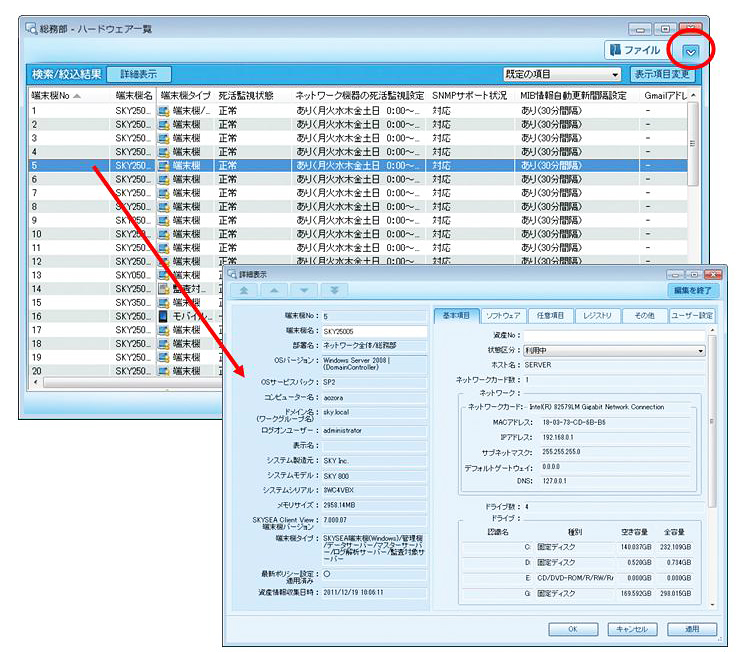This screenshot has width=744, height=654.
Task: Click the ファイル toolbar button
Action: [x=636, y=50]
